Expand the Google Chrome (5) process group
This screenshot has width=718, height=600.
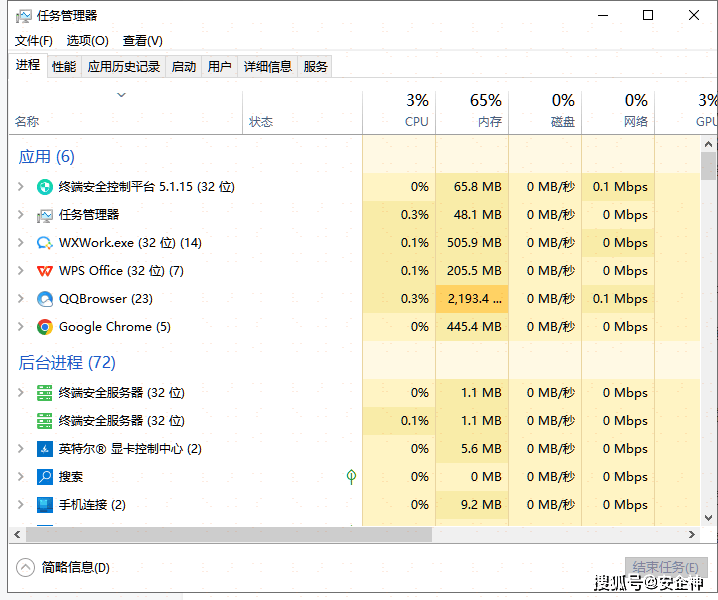21,327
